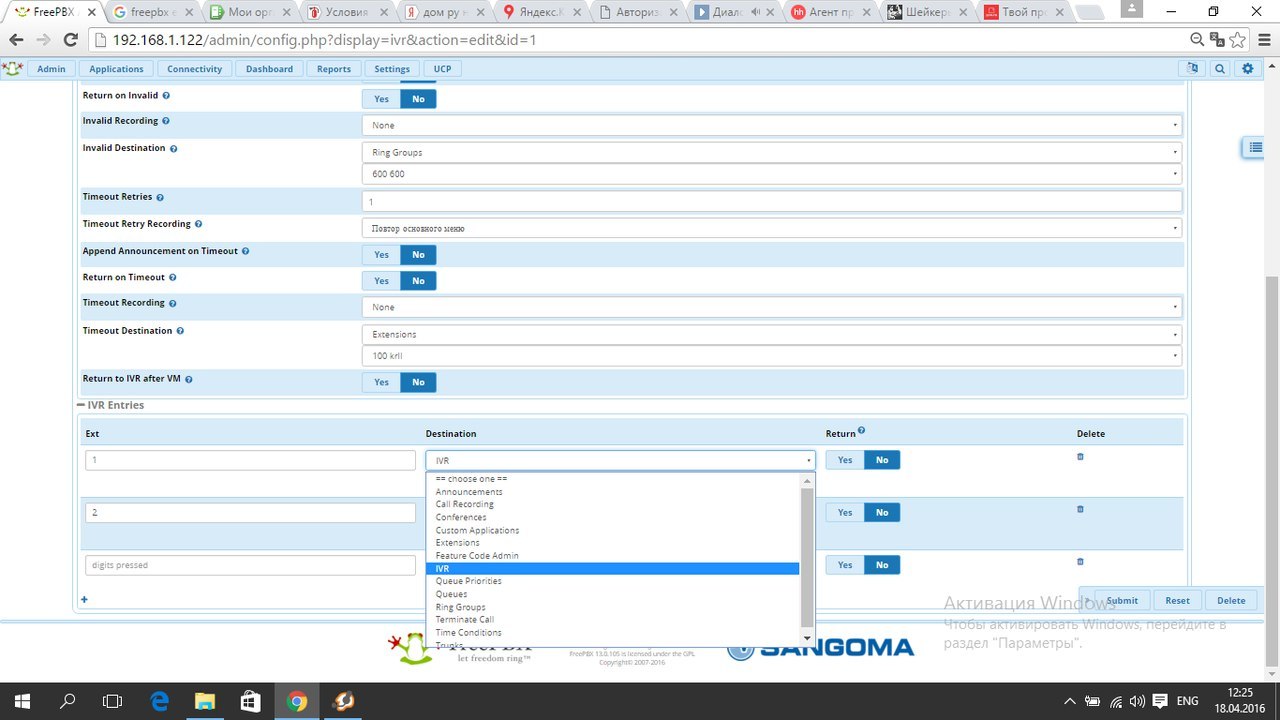Set Return on Invalid to Yes
Screen dimensions: 1280x720
[381, 99]
